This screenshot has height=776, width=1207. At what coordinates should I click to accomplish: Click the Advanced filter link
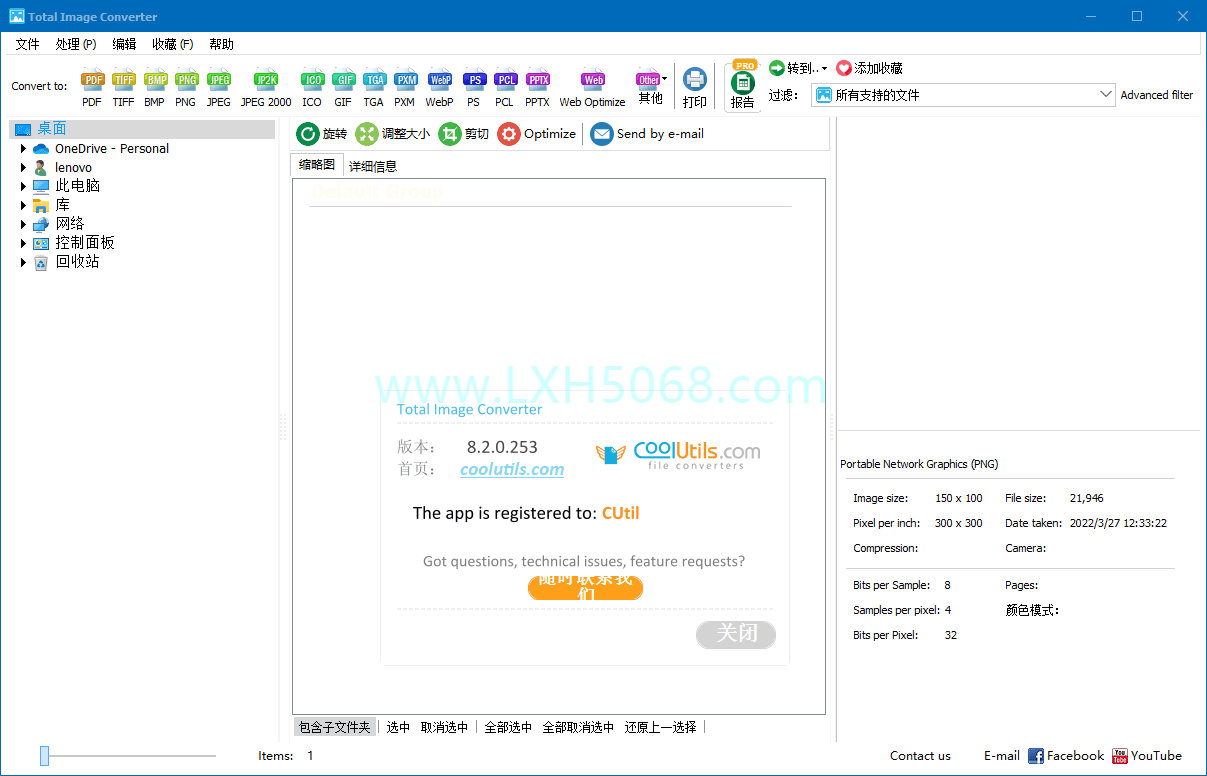1157,95
